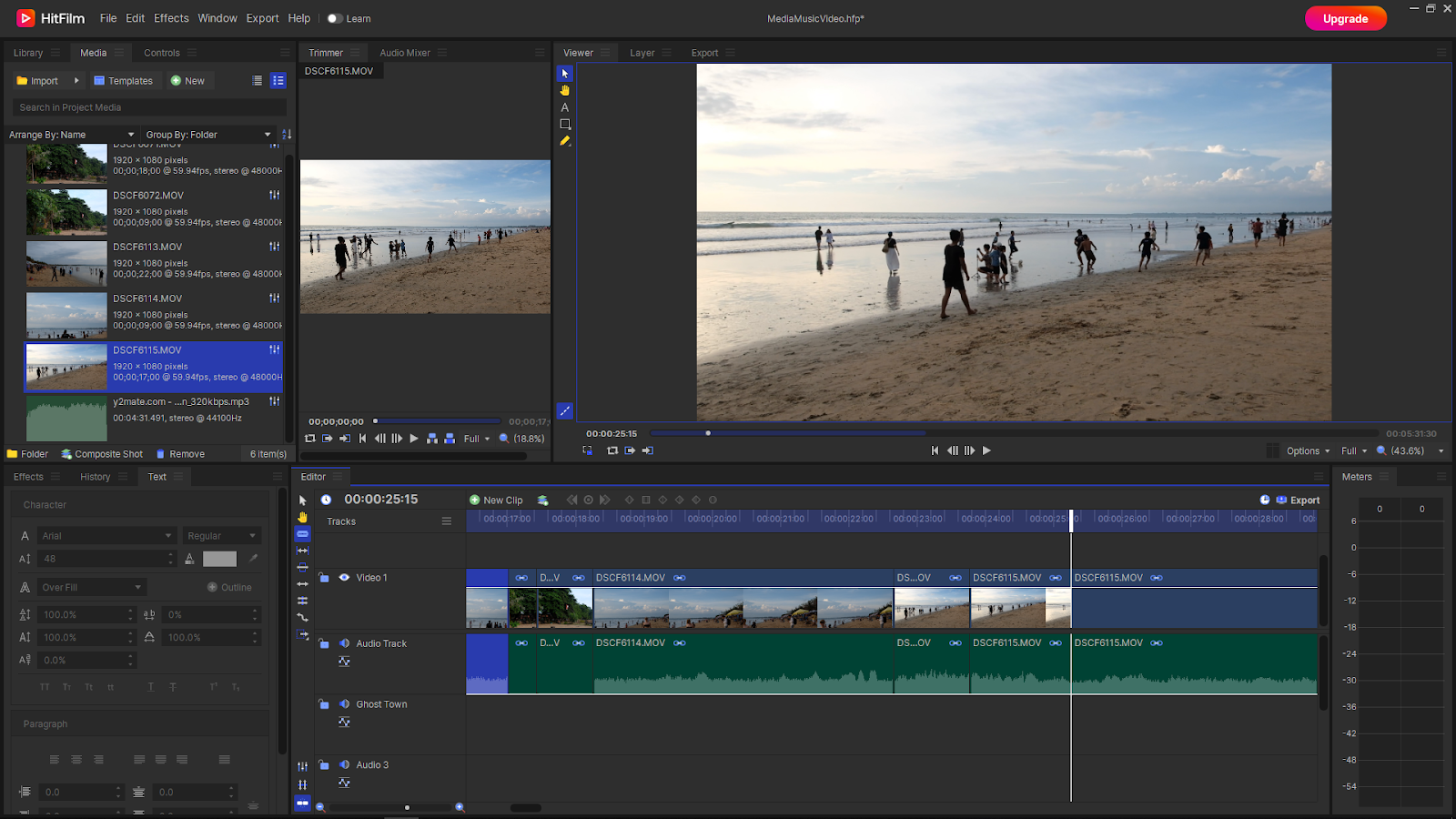Select the timeline rate stretch tool
The width and height of the screenshot is (1456, 819).
(x=303, y=617)
